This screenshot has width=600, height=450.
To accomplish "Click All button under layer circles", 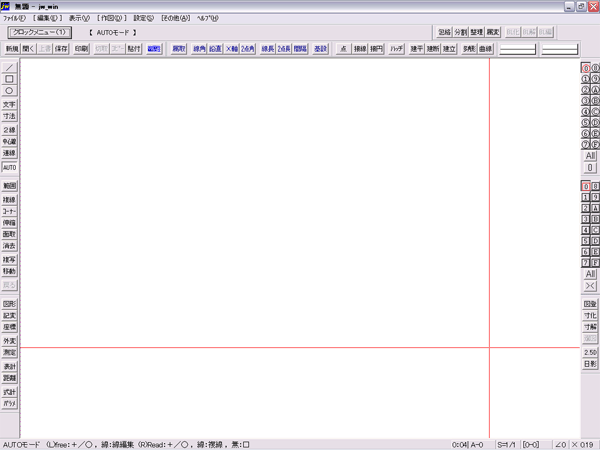I will [x=590, y=156].
